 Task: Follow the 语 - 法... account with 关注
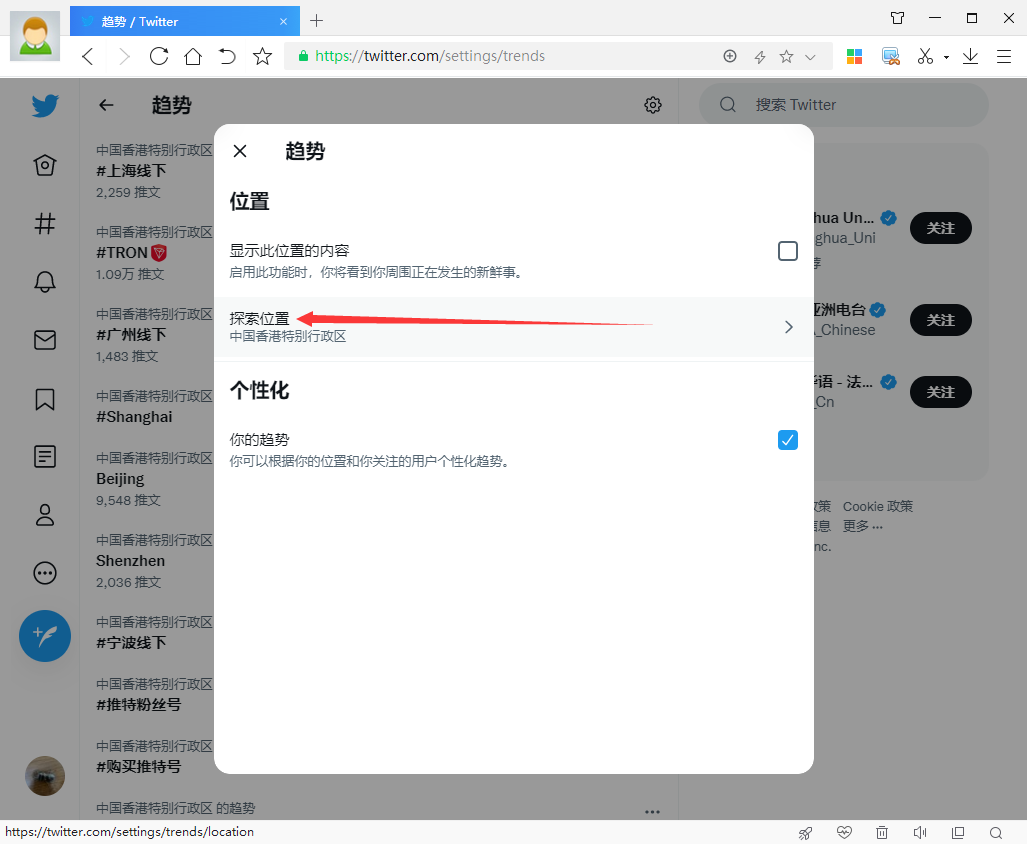point(941,392)
